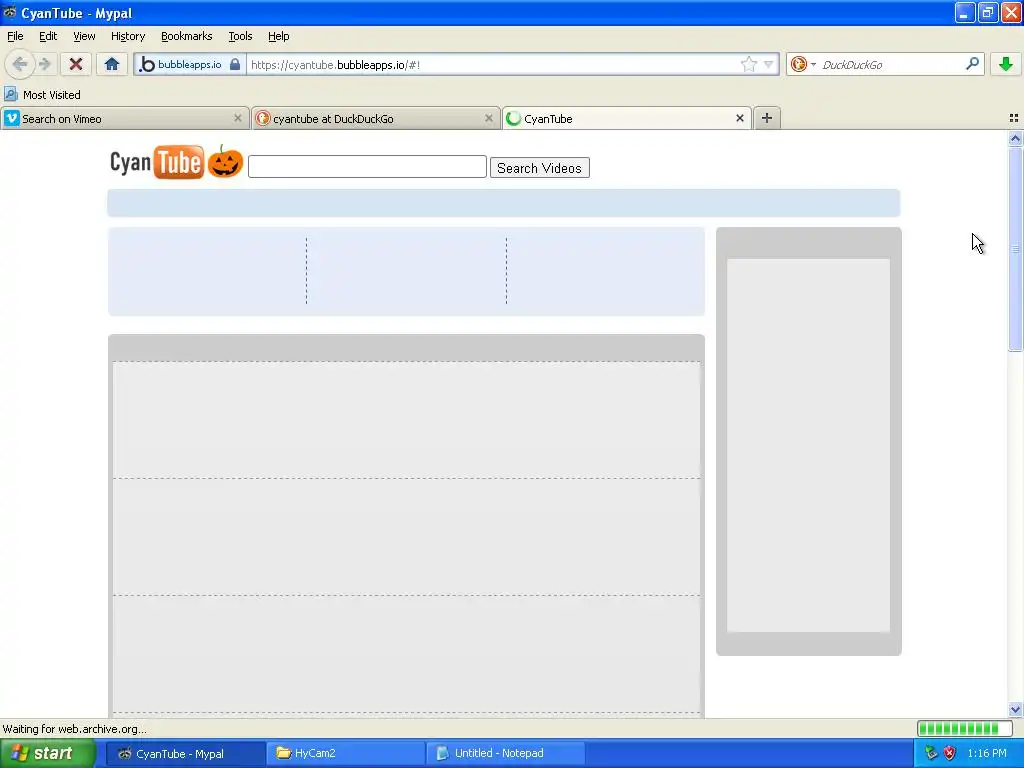Open a new tab with plus button
The image size is (1024, 768).
(x=767, y=118)
